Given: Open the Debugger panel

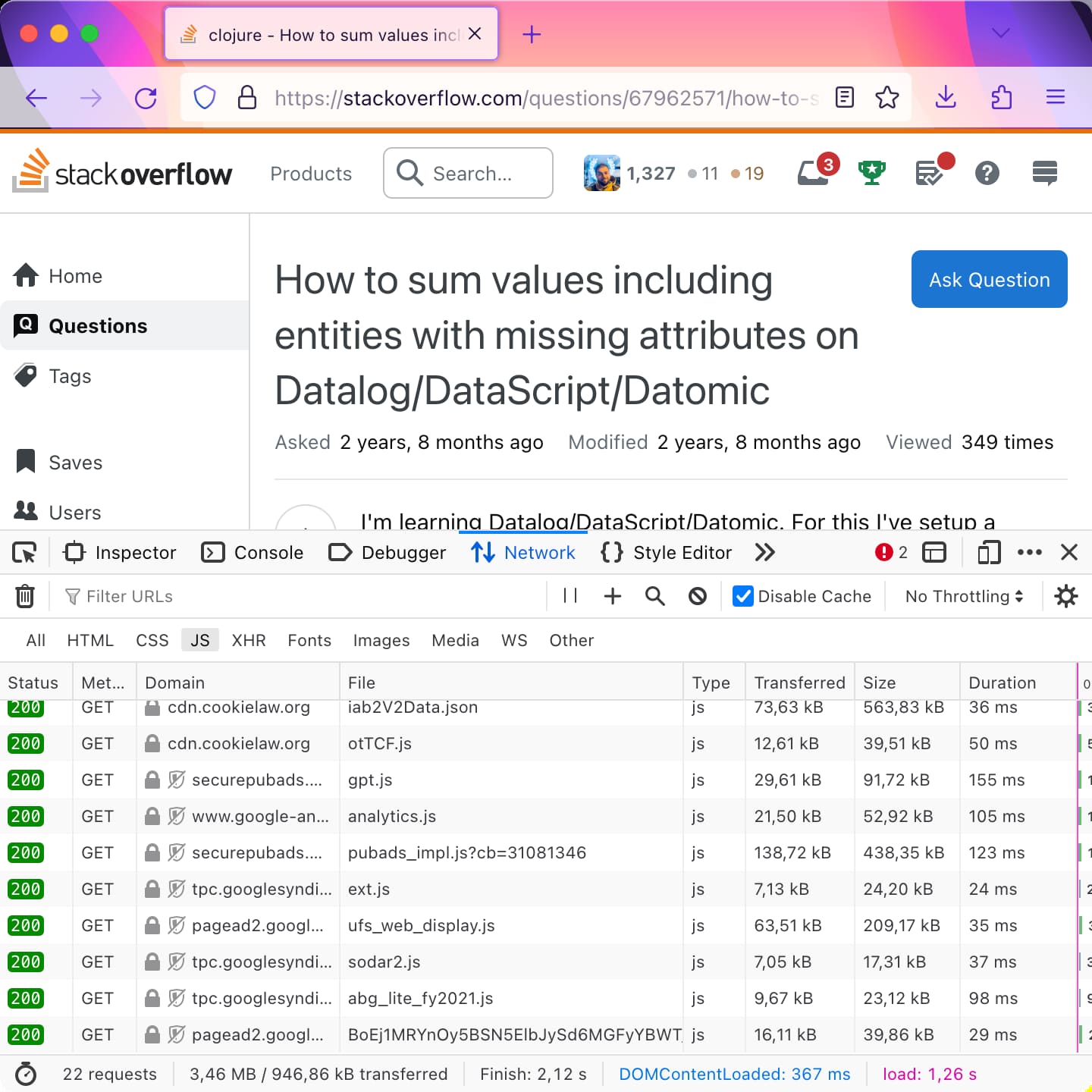Looking at the screenshot, I should [x=387, y=552].
